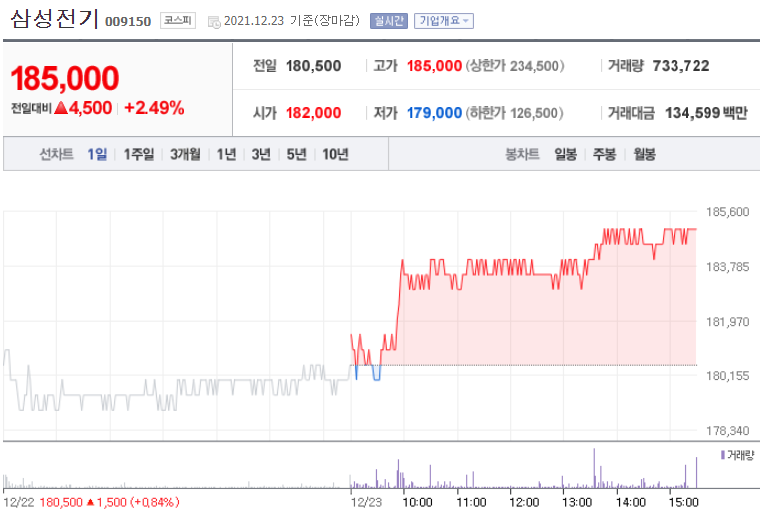Open the 월봉 candle chart
The width and height of the screenshot is (760, 530).
click(645, 154)
